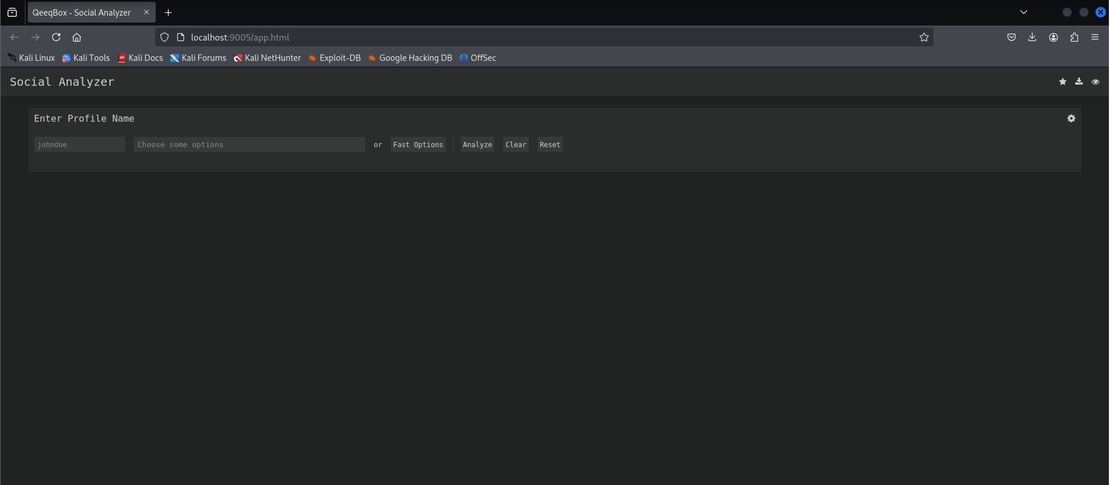Viewport: 1110px width, 485px height.
Task: Click the Save to Pocket icon
Action: [1011, 37]
